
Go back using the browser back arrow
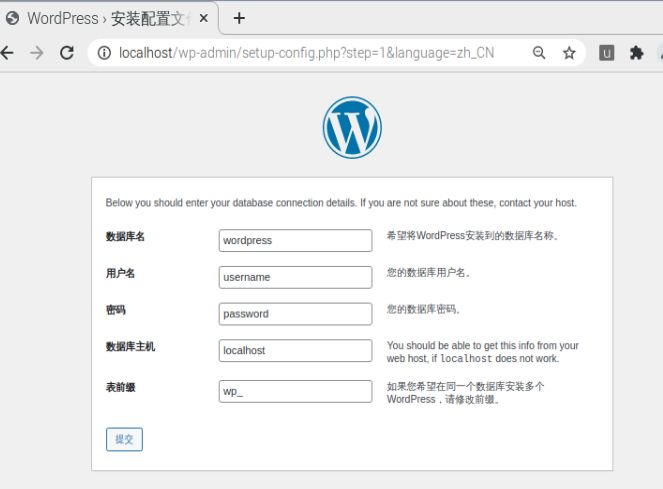point(7,53)
